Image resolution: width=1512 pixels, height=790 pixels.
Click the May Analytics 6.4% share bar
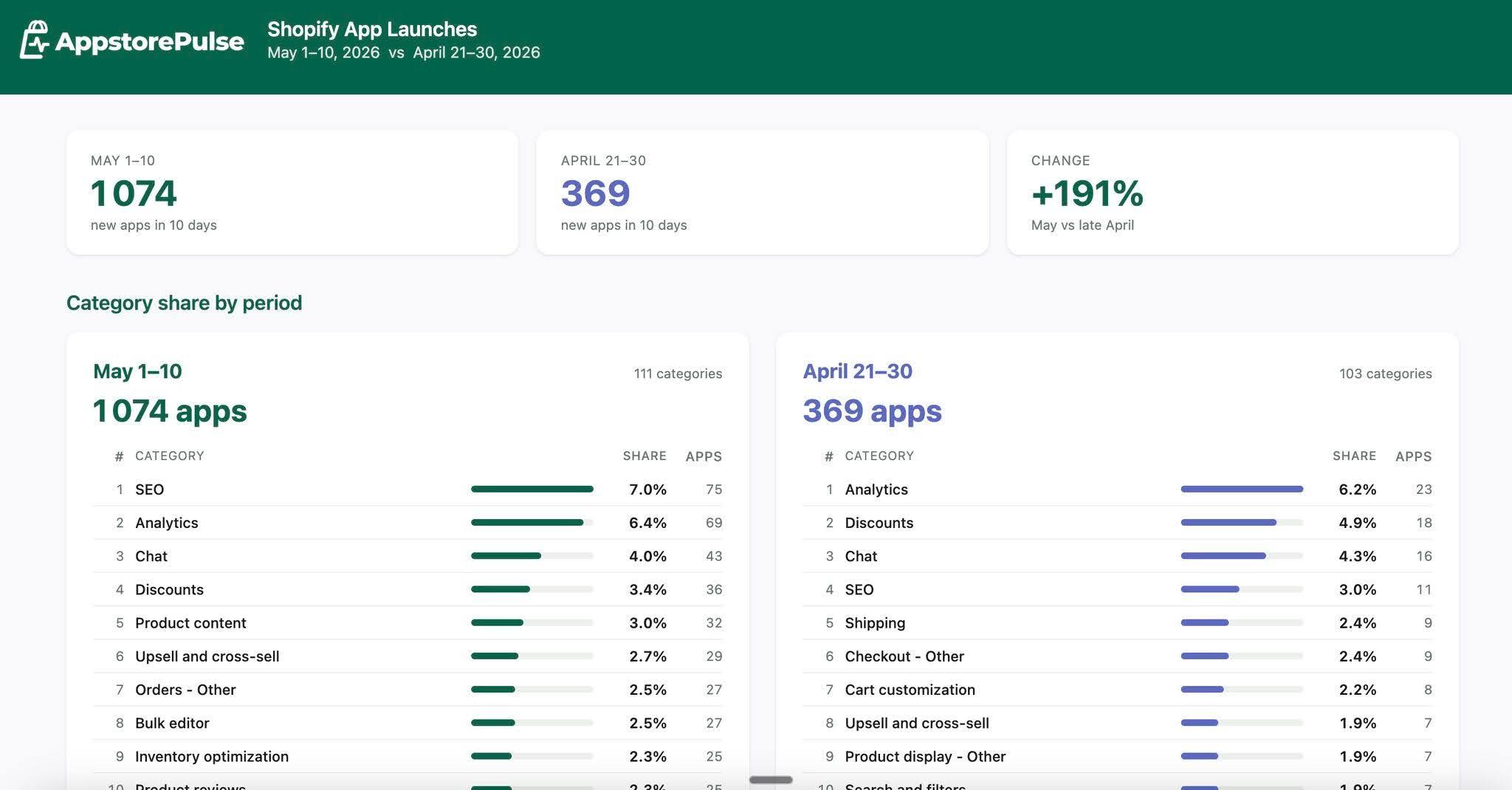[x=532, y=522]
